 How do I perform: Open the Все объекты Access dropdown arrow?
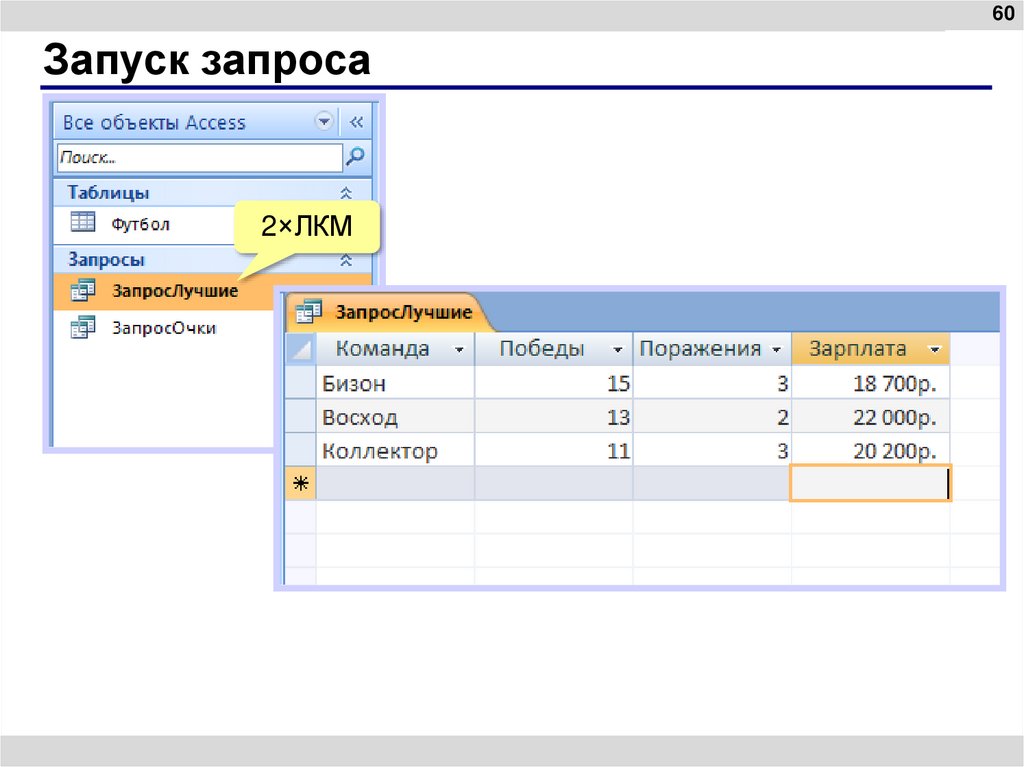(x=323, y=120)
